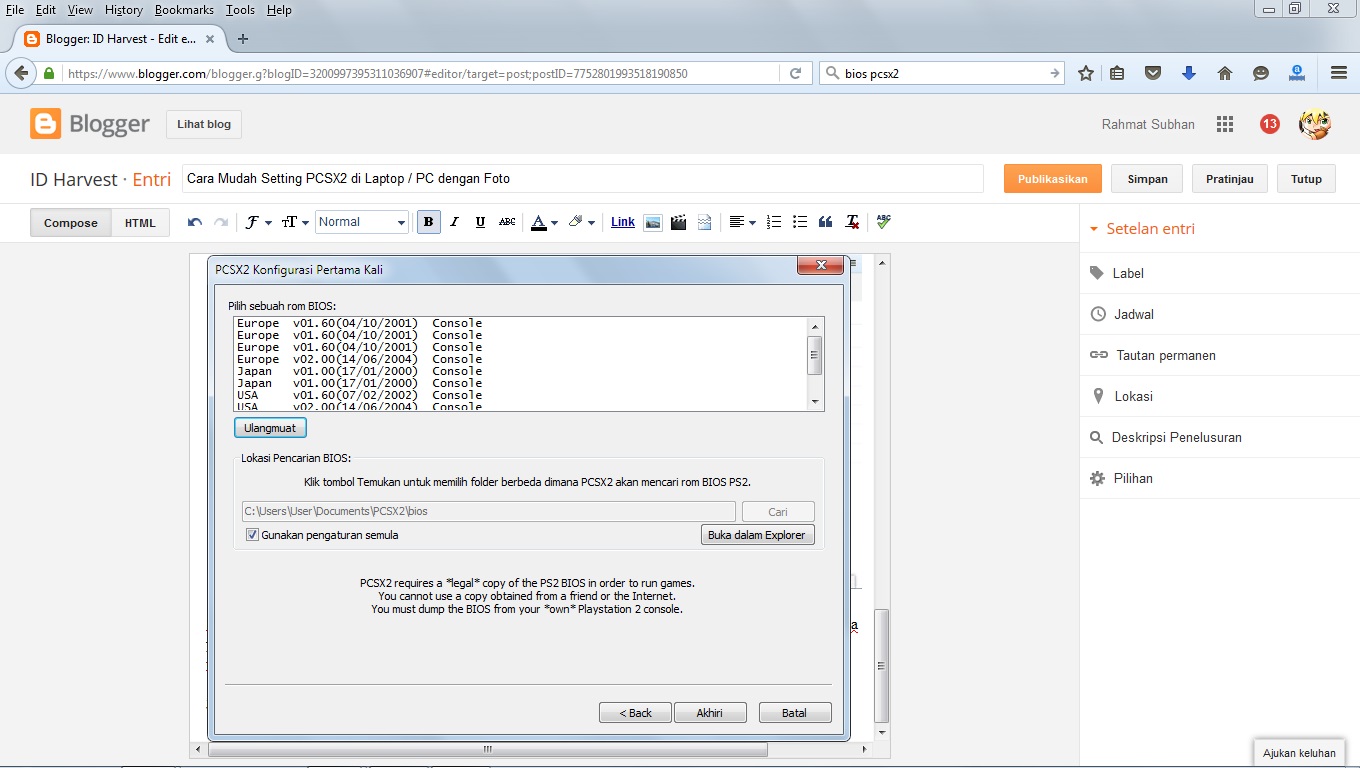1360x768 pixels.
Task: Open the File menu
Action: (15, 9)
